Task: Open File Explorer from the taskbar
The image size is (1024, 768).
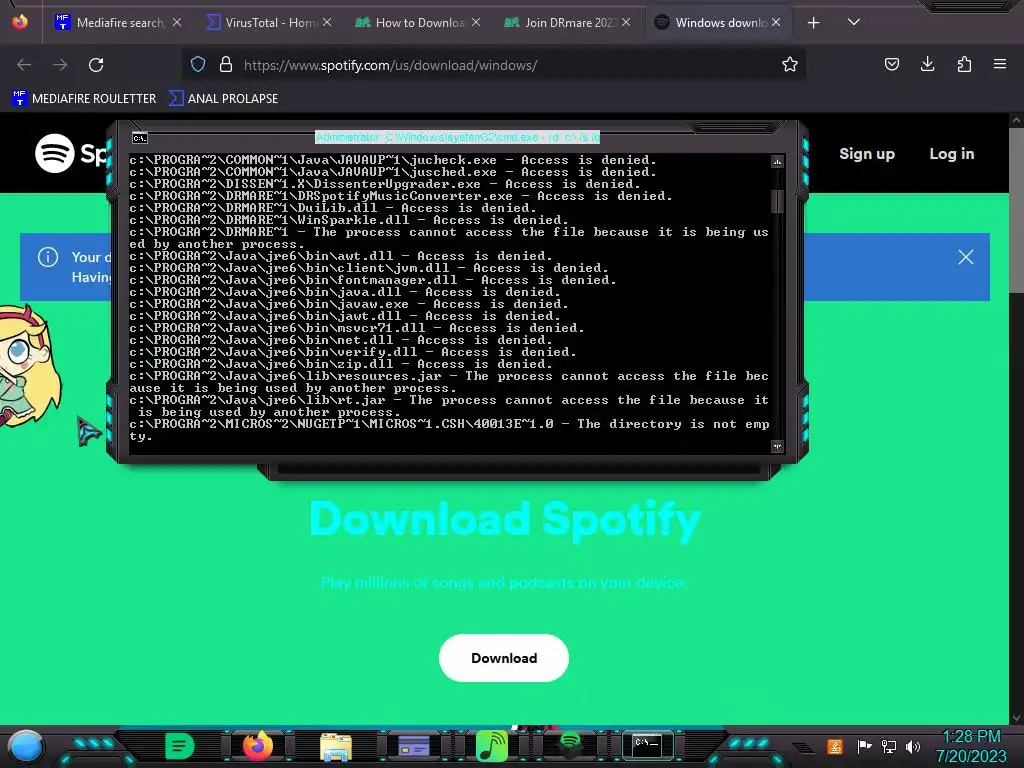Action: pyautogui.click(x=336, y=747)
